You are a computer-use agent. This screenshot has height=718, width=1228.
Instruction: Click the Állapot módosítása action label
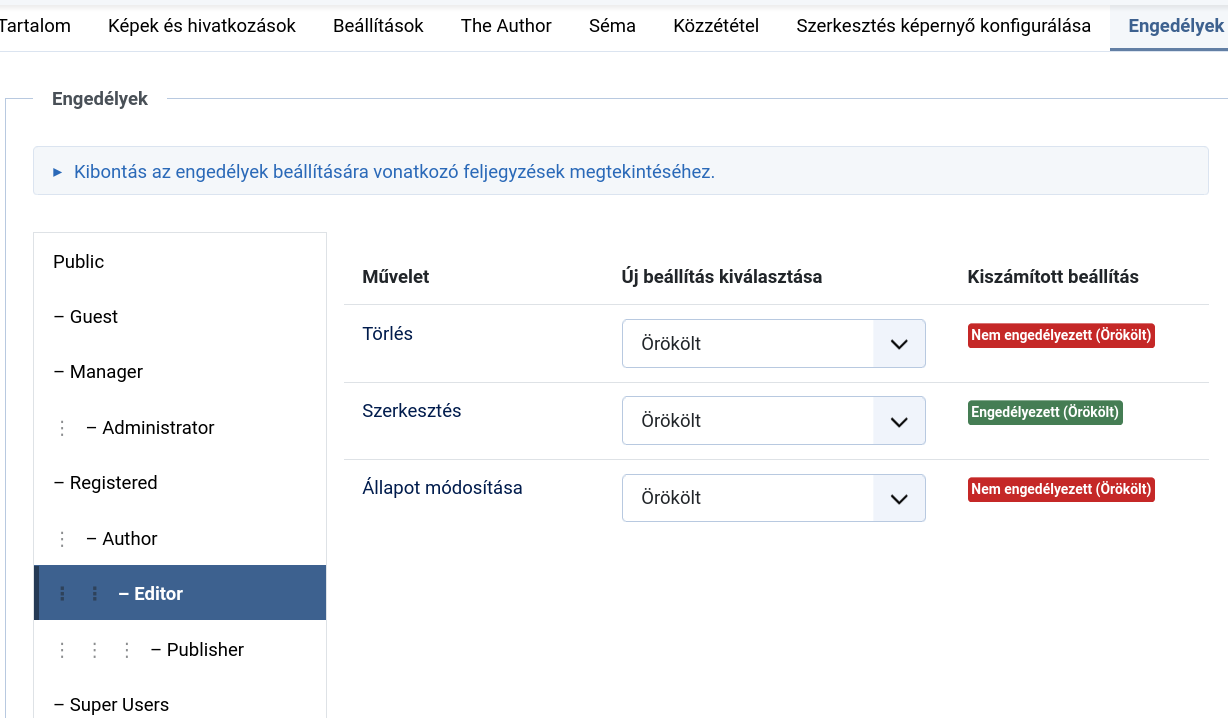point(442,488)
